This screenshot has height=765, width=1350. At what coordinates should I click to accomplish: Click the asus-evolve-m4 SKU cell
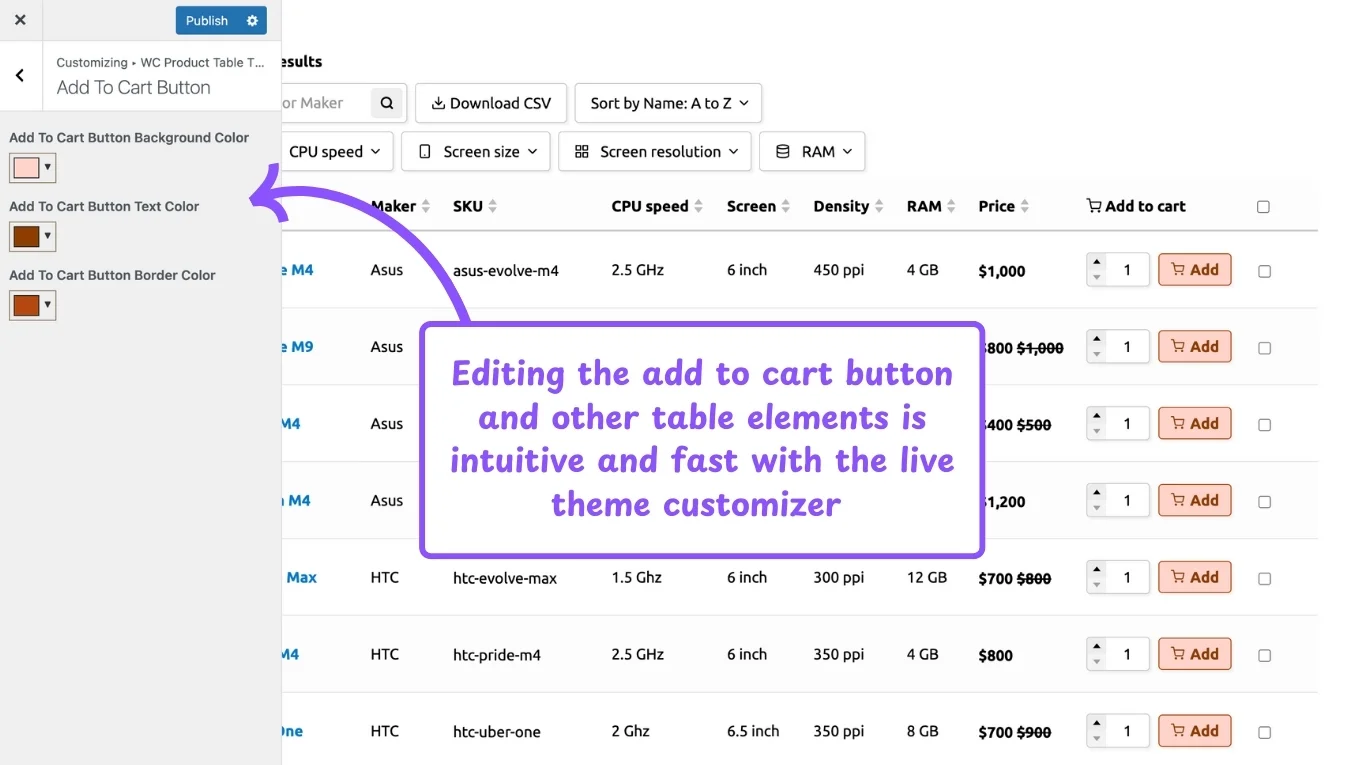tap(505, 270)
